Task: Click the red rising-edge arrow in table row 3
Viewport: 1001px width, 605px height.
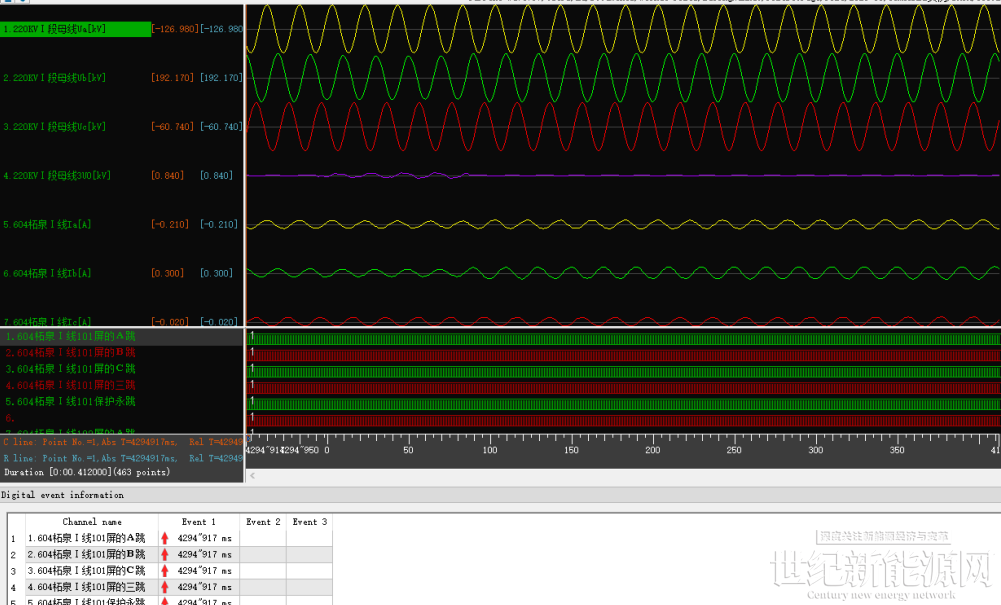Action: 165,570
